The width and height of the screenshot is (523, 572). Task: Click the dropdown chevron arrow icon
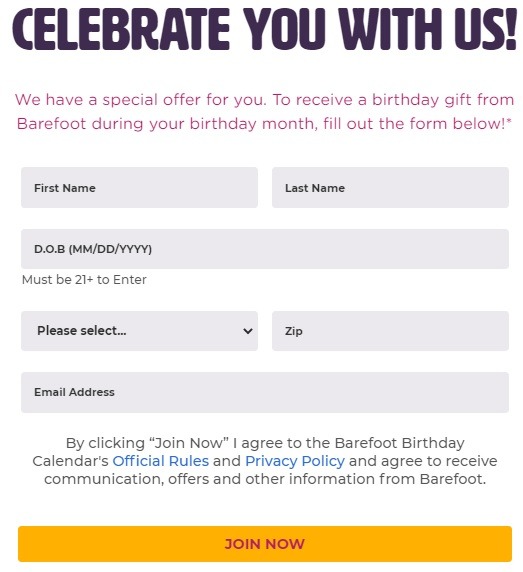248,331
